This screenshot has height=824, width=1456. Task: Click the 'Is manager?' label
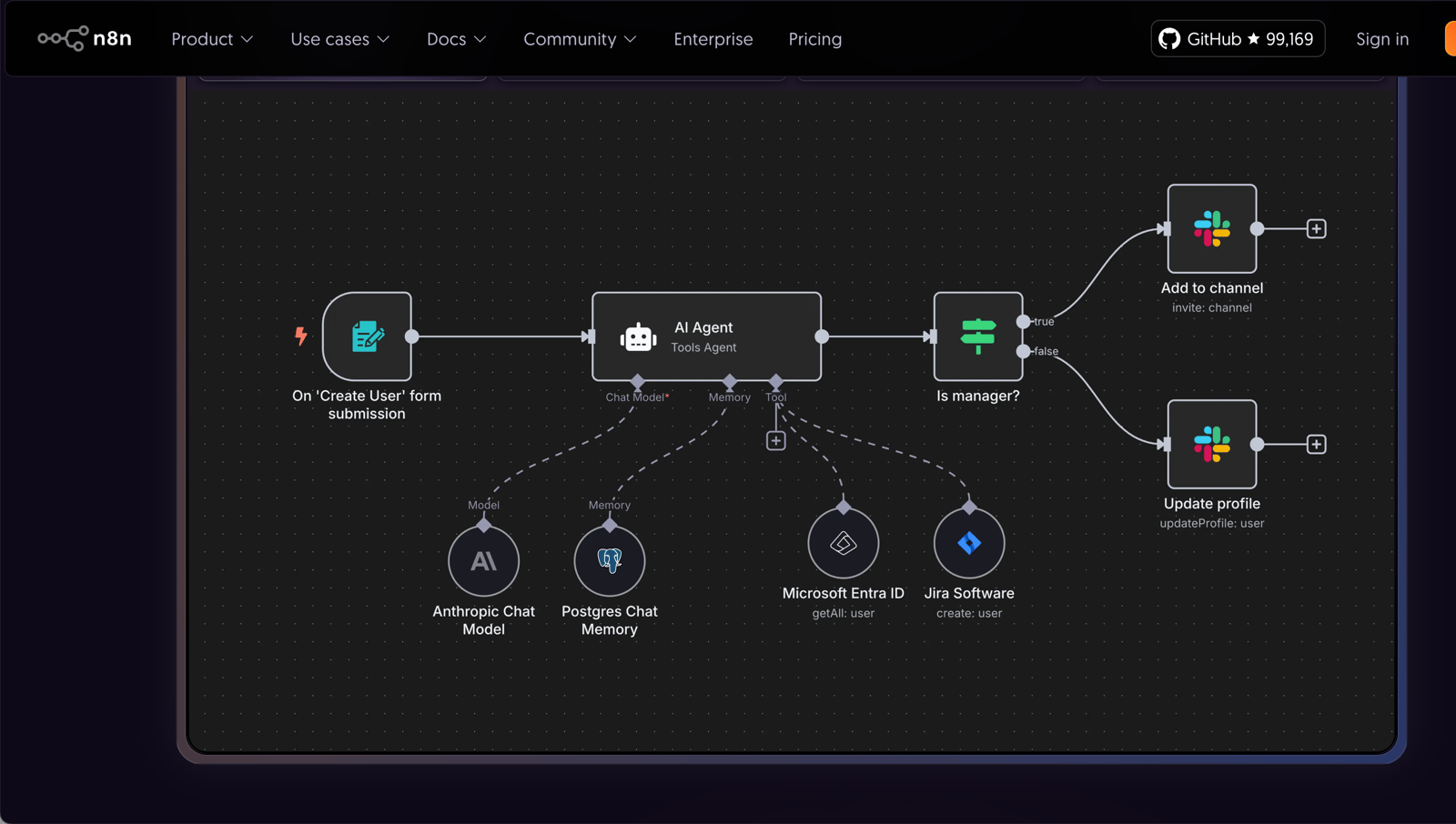(x=978, y=396)
